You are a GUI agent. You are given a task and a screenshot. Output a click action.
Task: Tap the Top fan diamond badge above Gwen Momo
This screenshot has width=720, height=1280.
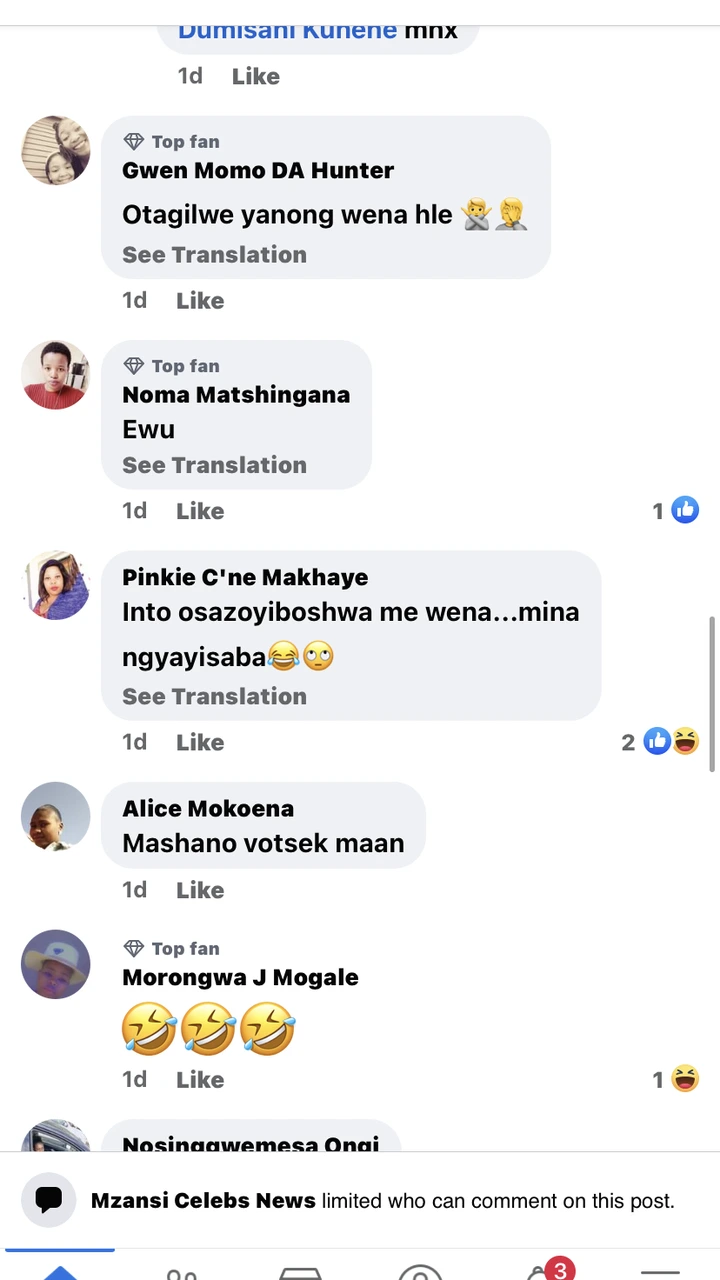click(x=134, y=142)
